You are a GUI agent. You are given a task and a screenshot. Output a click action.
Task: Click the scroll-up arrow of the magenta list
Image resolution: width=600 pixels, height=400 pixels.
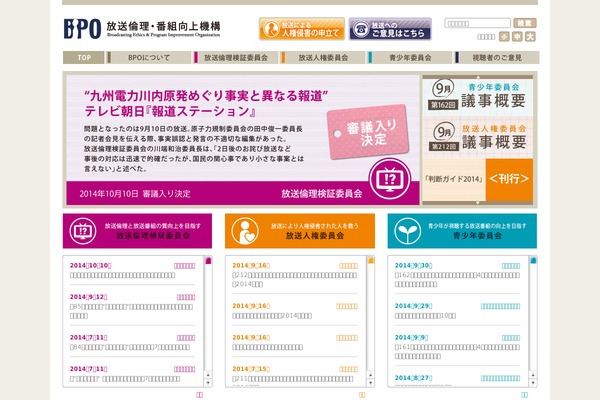[208, 375]
